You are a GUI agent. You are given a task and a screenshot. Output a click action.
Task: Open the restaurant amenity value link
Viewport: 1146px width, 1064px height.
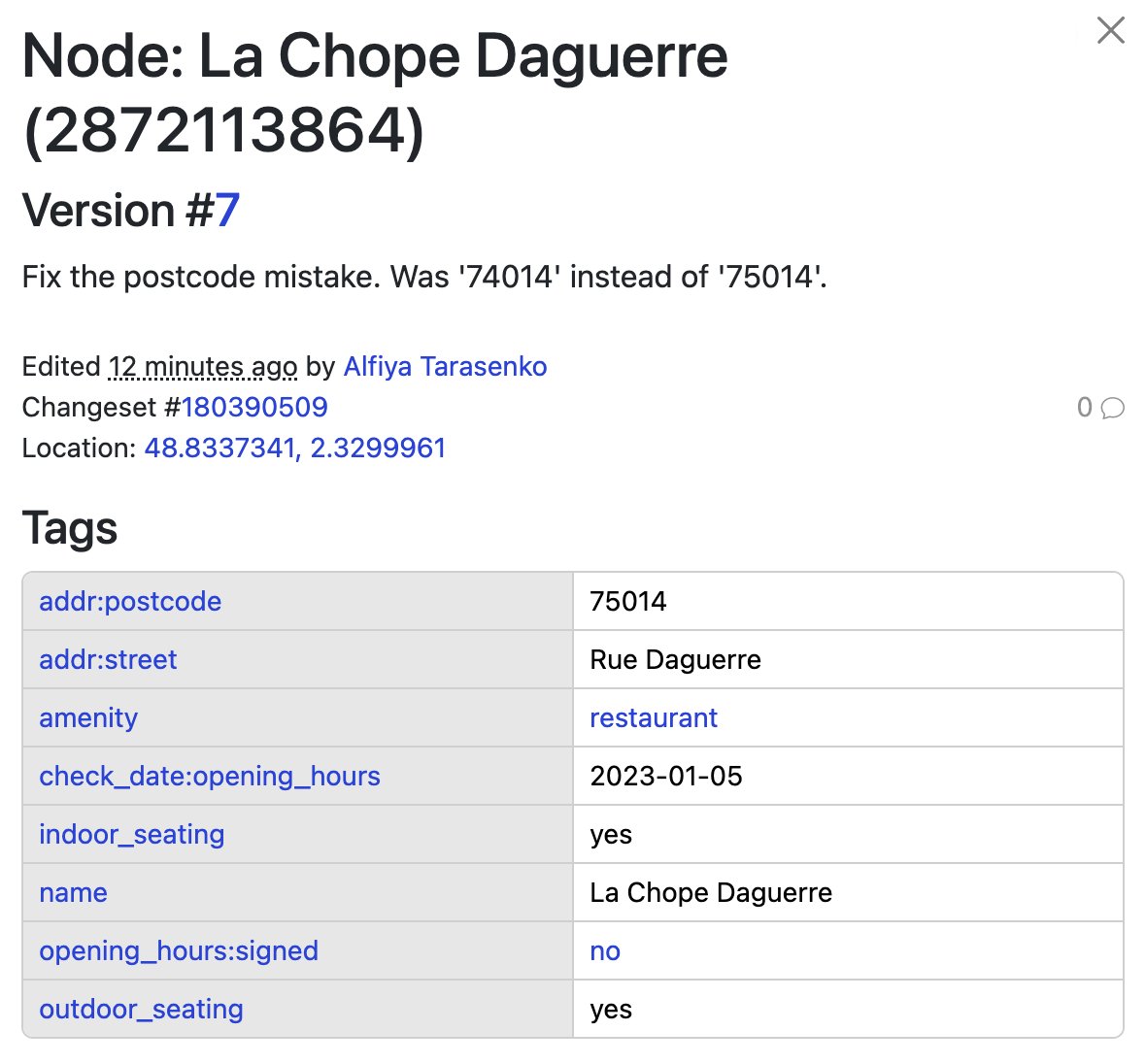point(653,717)
